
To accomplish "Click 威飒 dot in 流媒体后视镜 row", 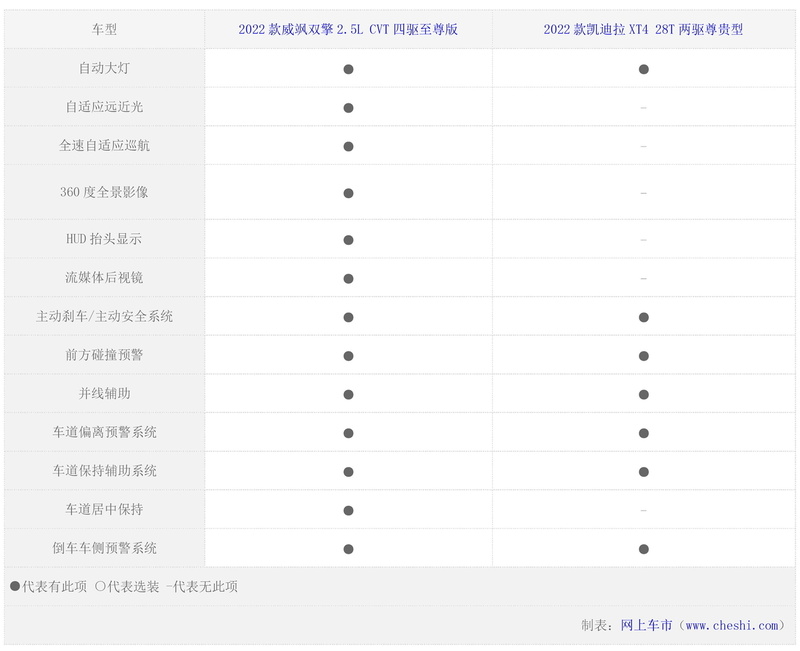I will 348,279.
